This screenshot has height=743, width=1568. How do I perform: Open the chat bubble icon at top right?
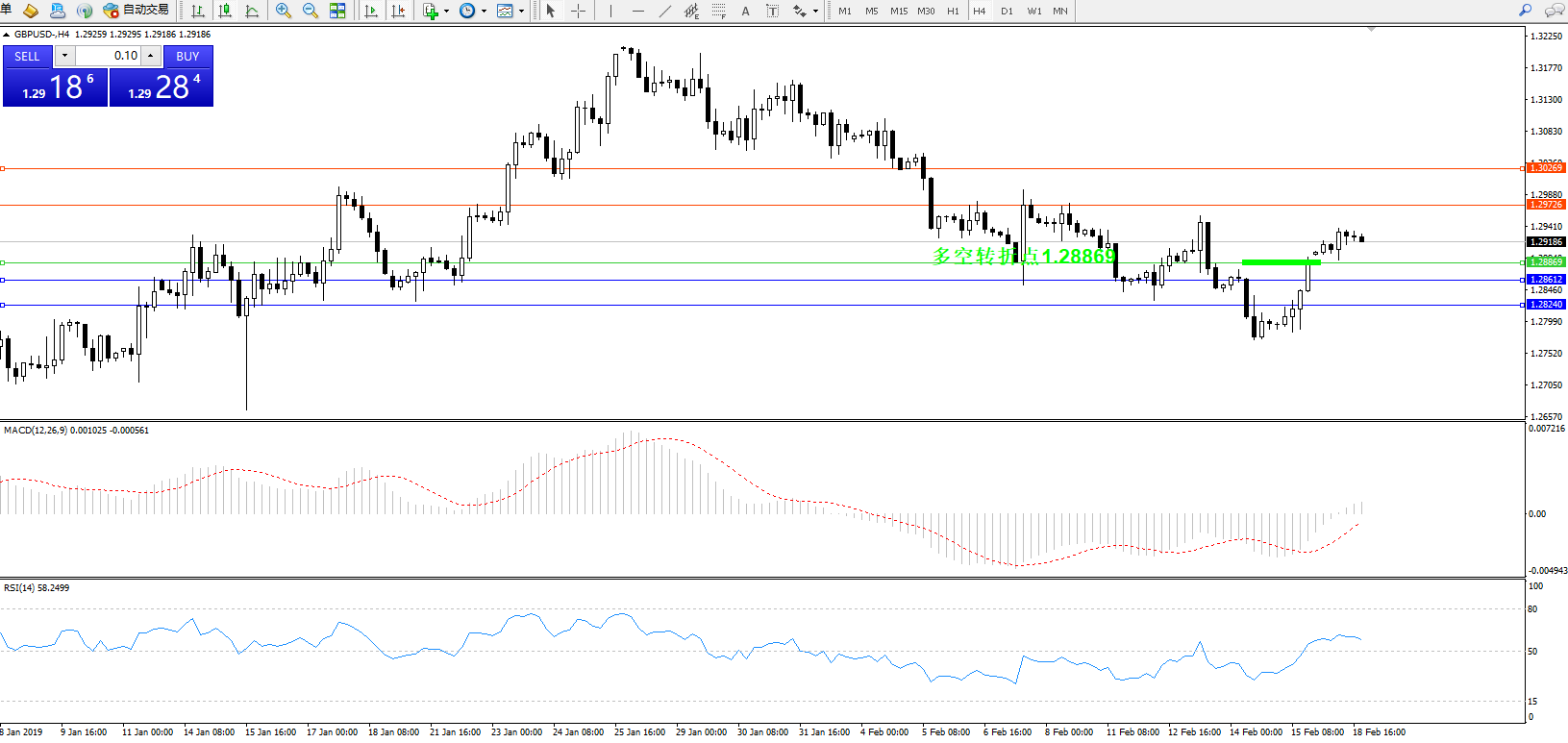coord(1554,11)
